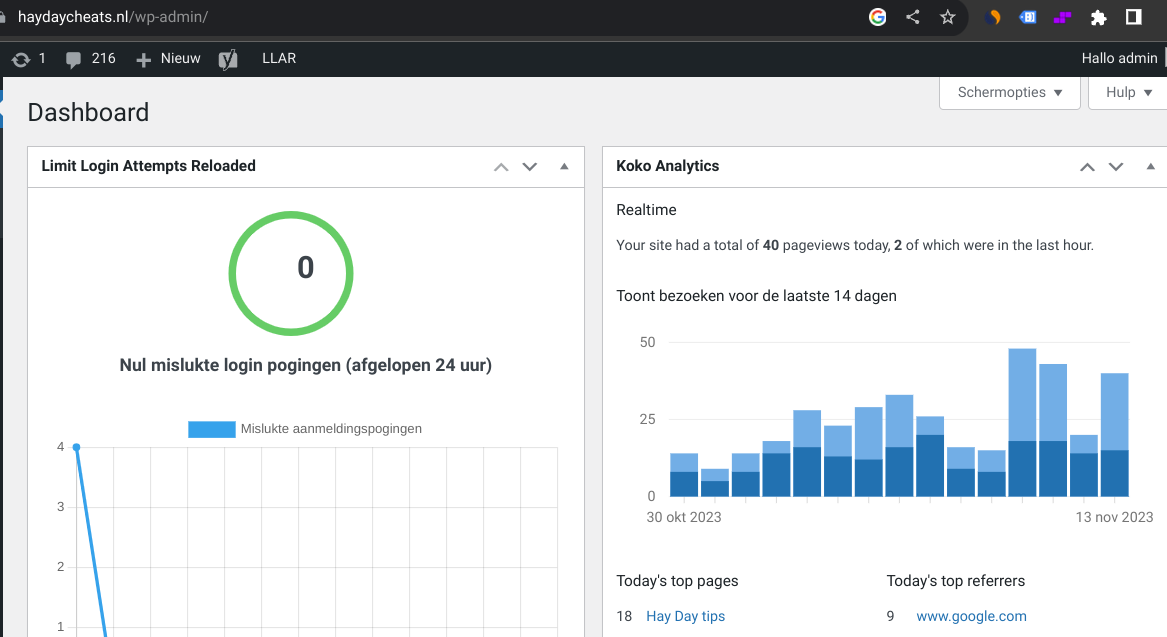Open WordPress updates refresh icon
Viewport: 1167px width, 637px height.
click(21, 59)
